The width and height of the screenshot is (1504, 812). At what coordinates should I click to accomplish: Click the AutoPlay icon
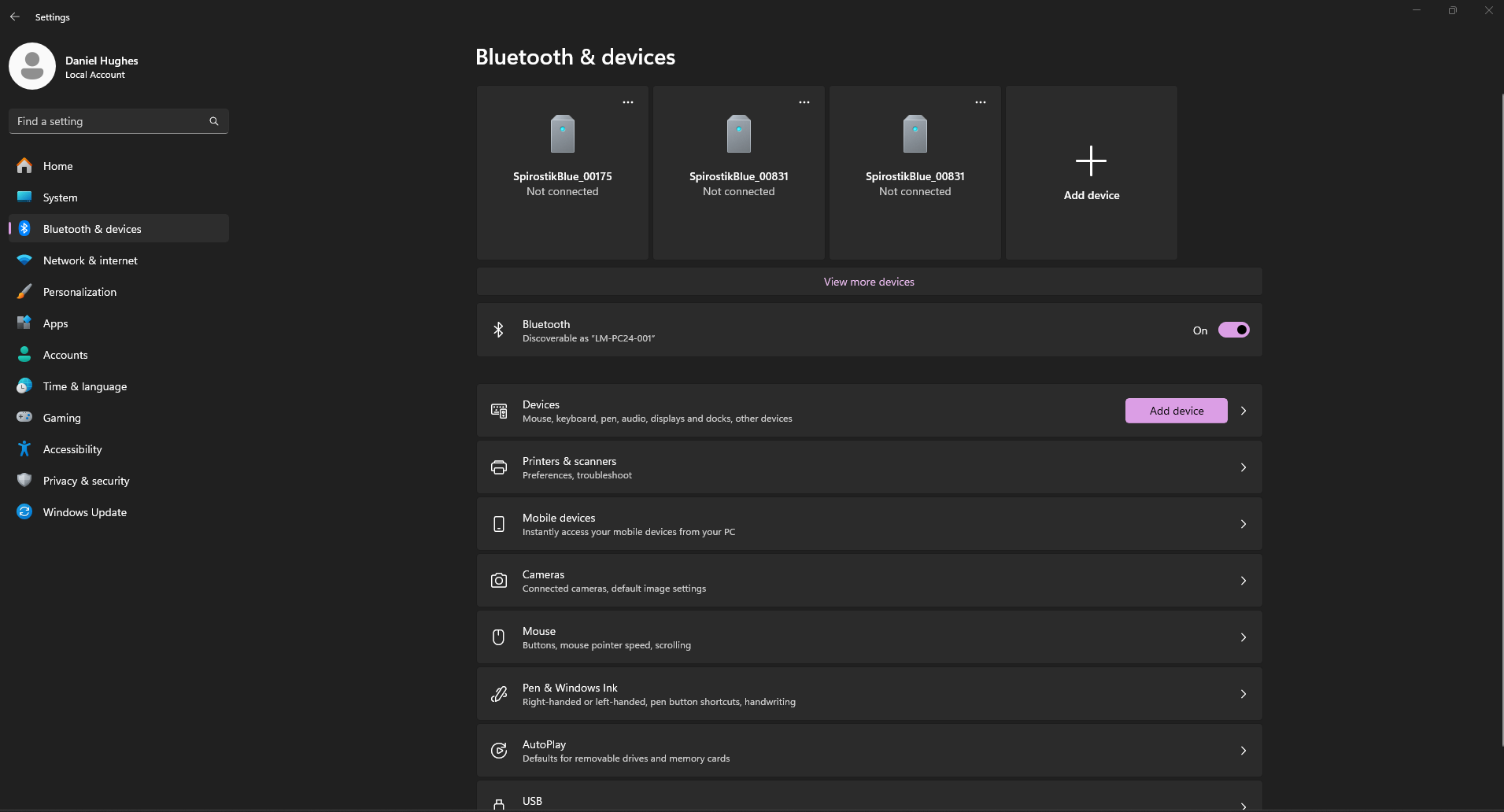(x=499, y=751)
